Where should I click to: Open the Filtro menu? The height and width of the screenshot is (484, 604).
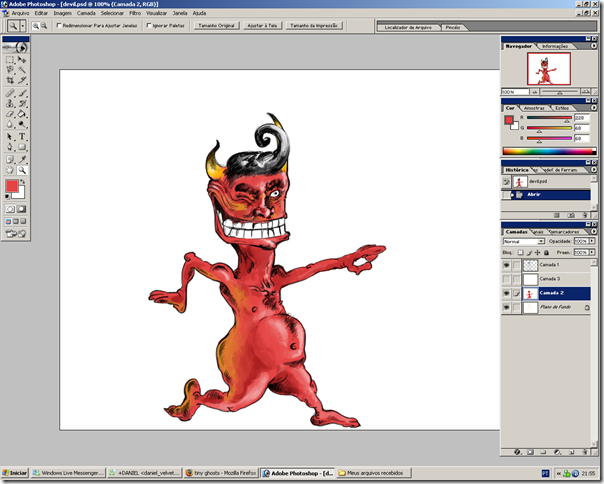point(135,13)
